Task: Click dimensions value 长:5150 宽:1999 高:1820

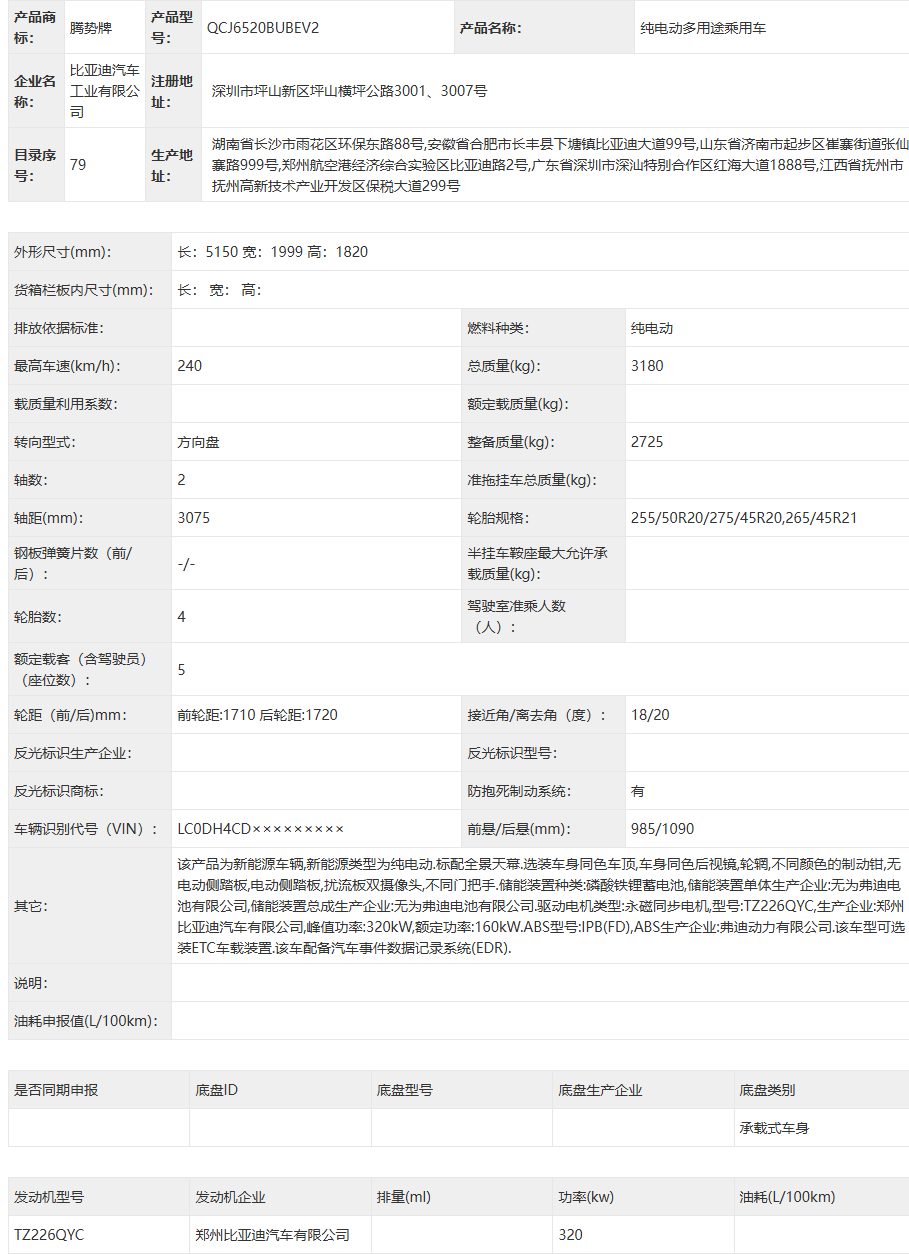Action: [x=272, y=252]
